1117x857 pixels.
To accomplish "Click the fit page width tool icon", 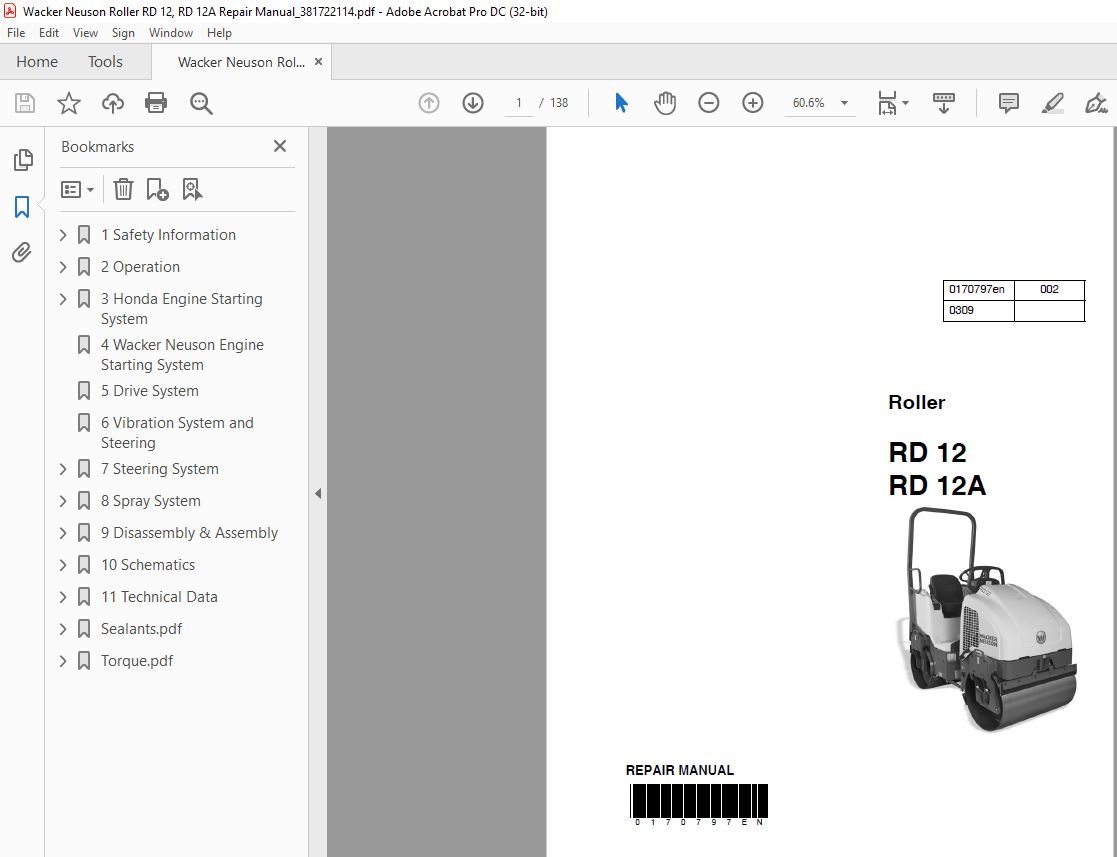I will click(887, 103).
